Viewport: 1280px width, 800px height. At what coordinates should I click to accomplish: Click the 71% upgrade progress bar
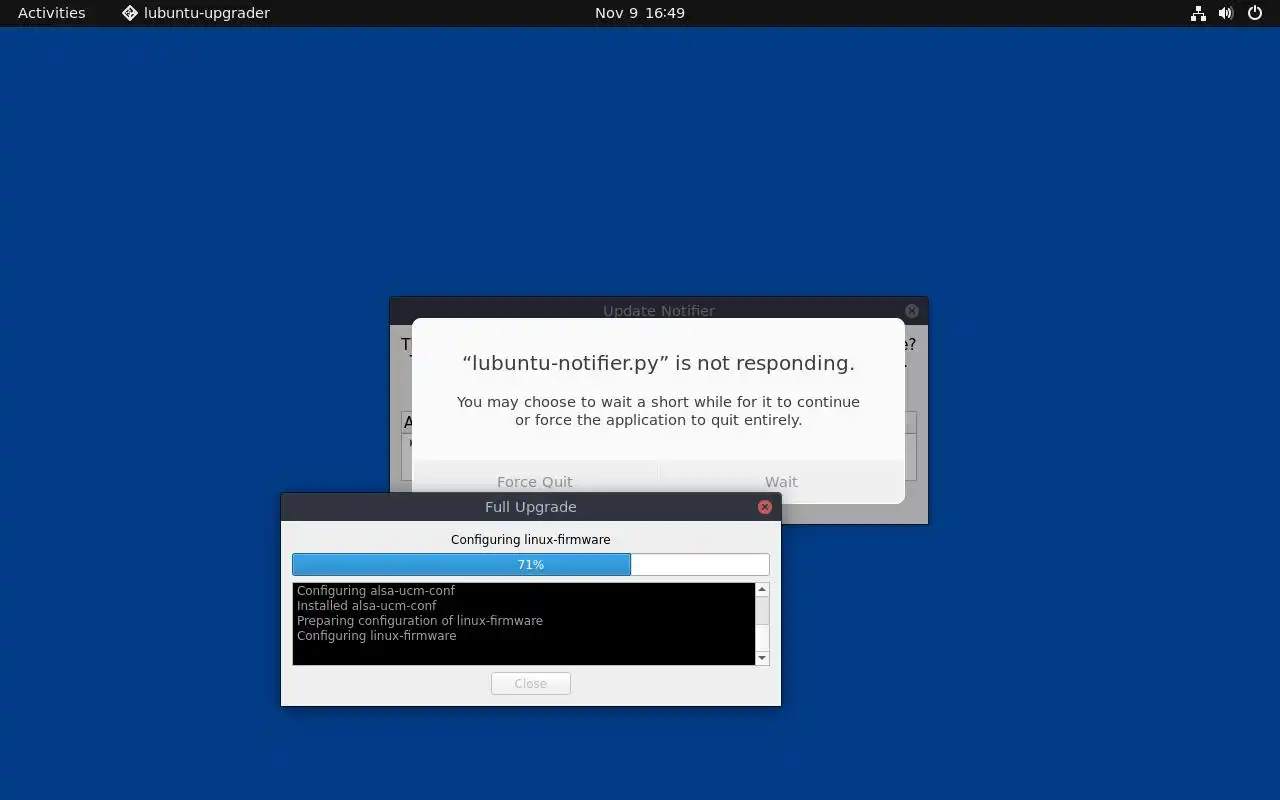(531, 565)
